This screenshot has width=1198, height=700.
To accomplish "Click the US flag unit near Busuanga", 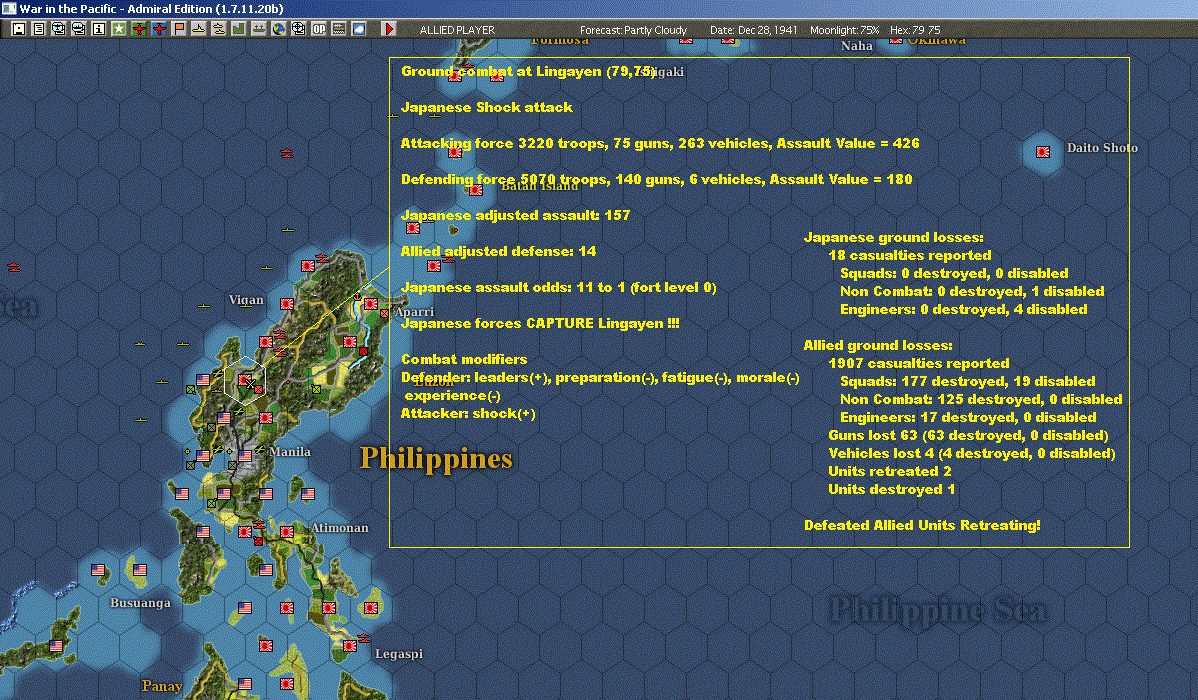I will (140, 570).
